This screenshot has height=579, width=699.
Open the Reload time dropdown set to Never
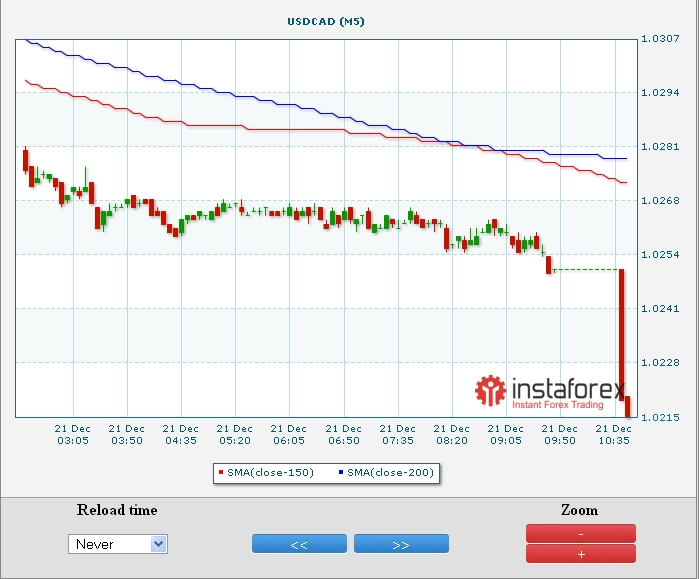[x=118, y=544]
